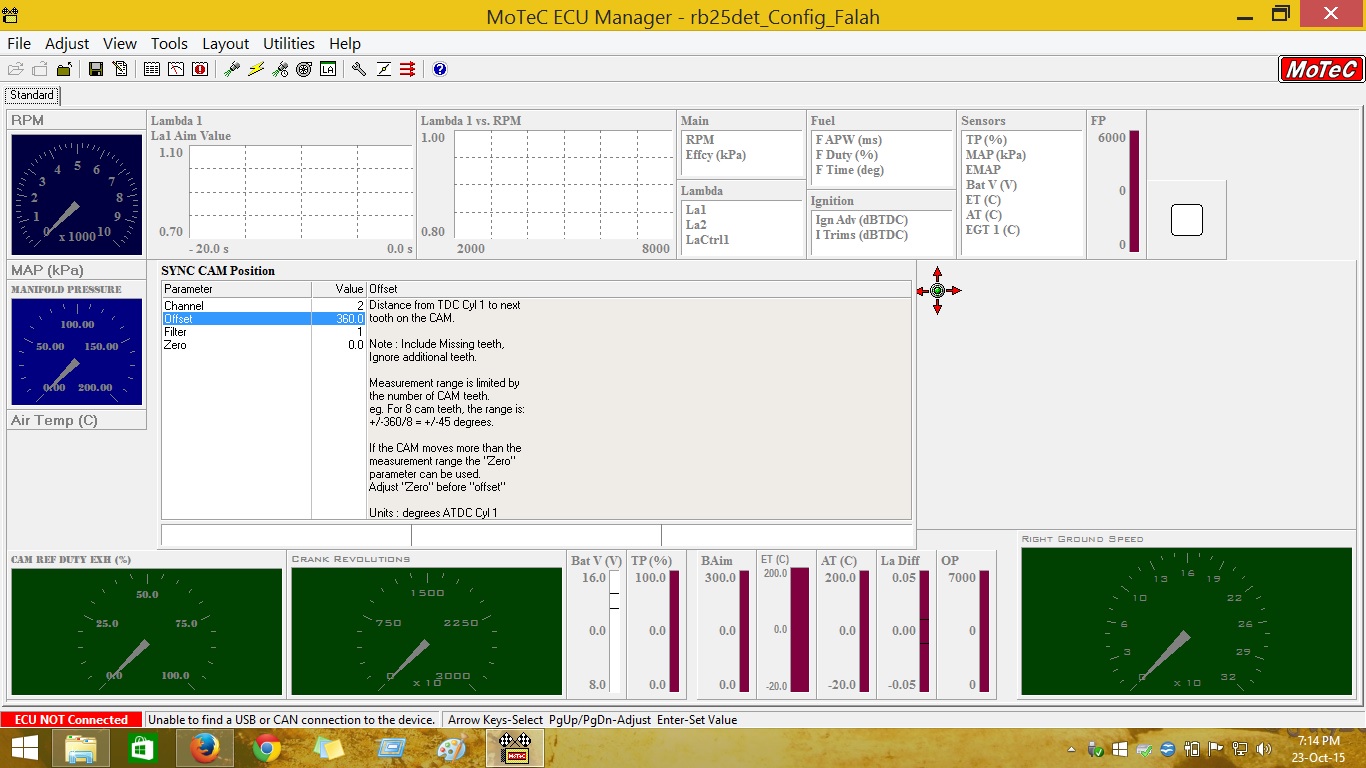Click the open file folder toolbar icon
Screen dimensions: 1366x768
(15, 69)
